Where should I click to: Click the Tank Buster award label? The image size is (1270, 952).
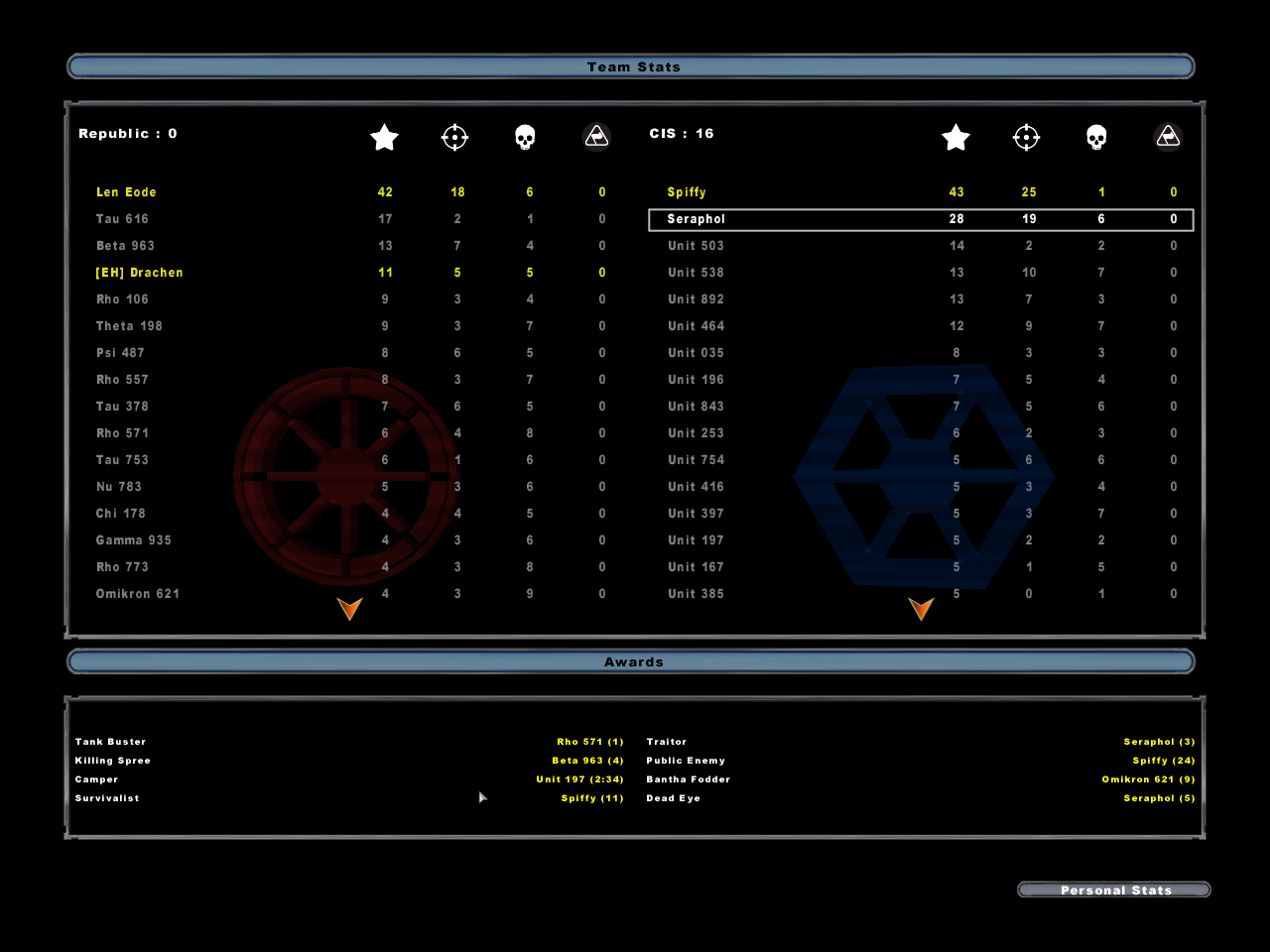pyautogui.click(x=110, y=742)
